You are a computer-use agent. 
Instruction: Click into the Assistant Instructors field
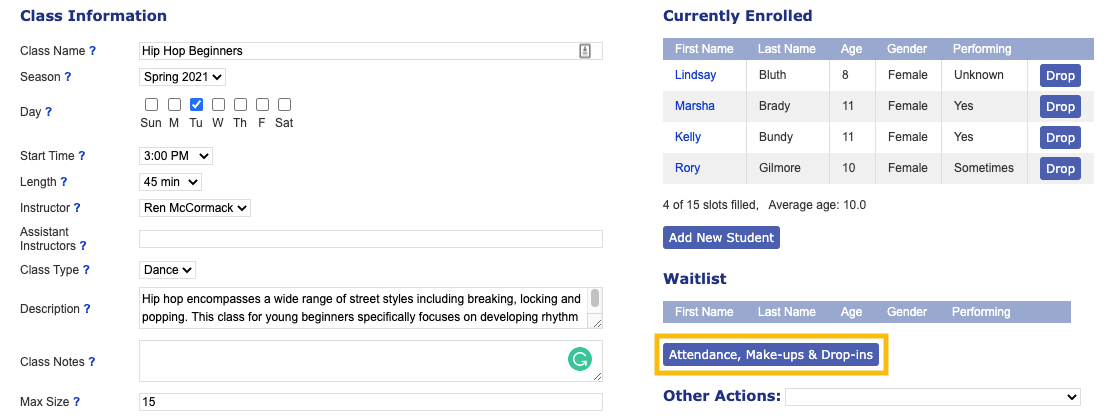[x=370, y=239]
